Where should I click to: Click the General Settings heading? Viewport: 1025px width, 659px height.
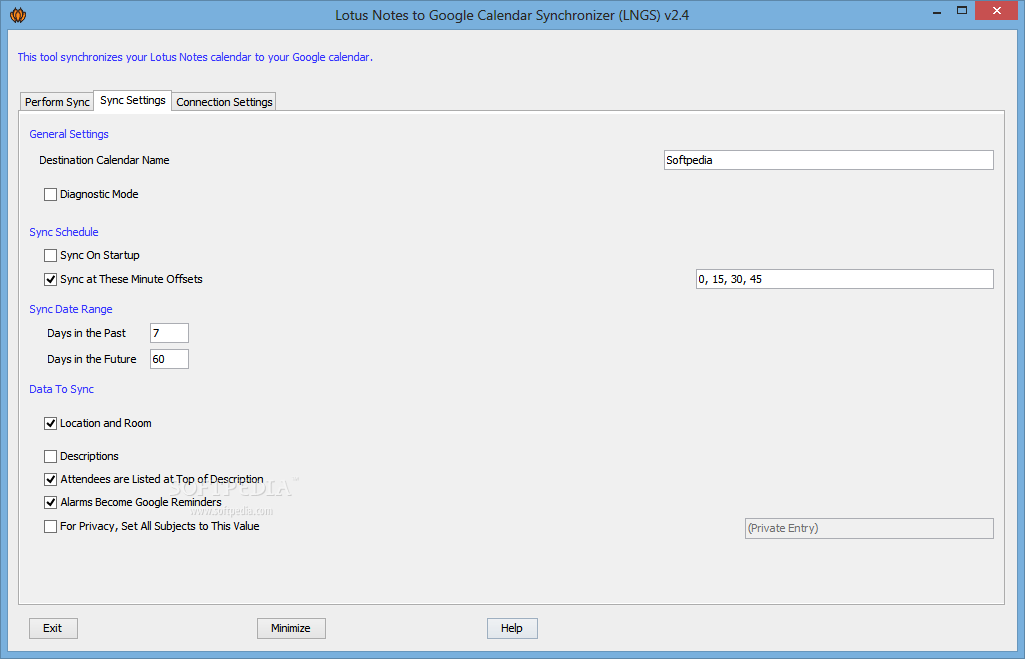(69, 134)
